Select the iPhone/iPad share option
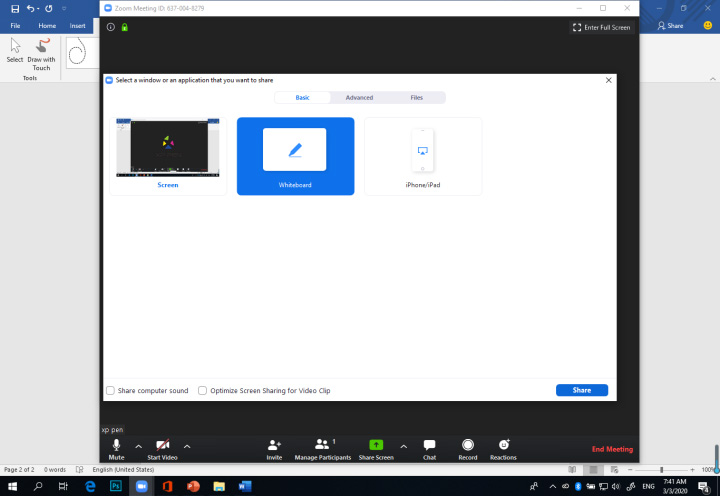 point(423,156)
